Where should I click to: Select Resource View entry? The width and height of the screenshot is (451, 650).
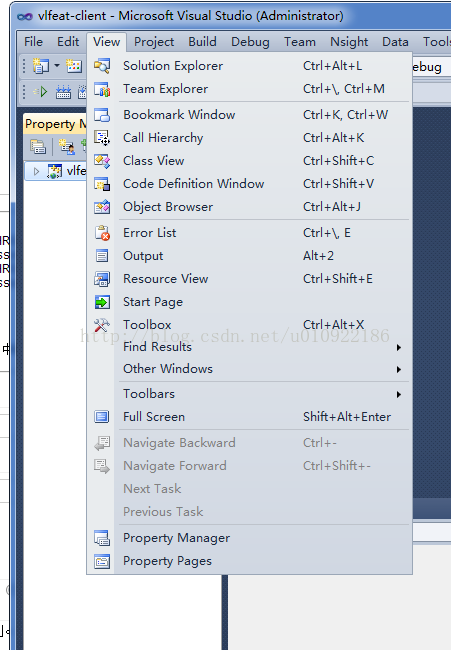click(250, 279)
